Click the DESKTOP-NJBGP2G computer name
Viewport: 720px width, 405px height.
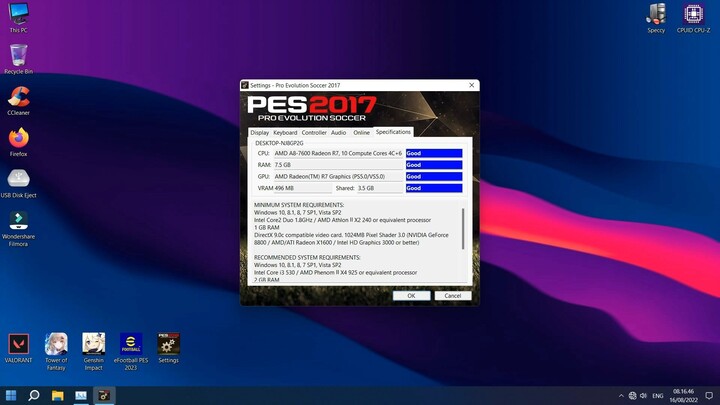pyautogui.click(x=279, y=143)
